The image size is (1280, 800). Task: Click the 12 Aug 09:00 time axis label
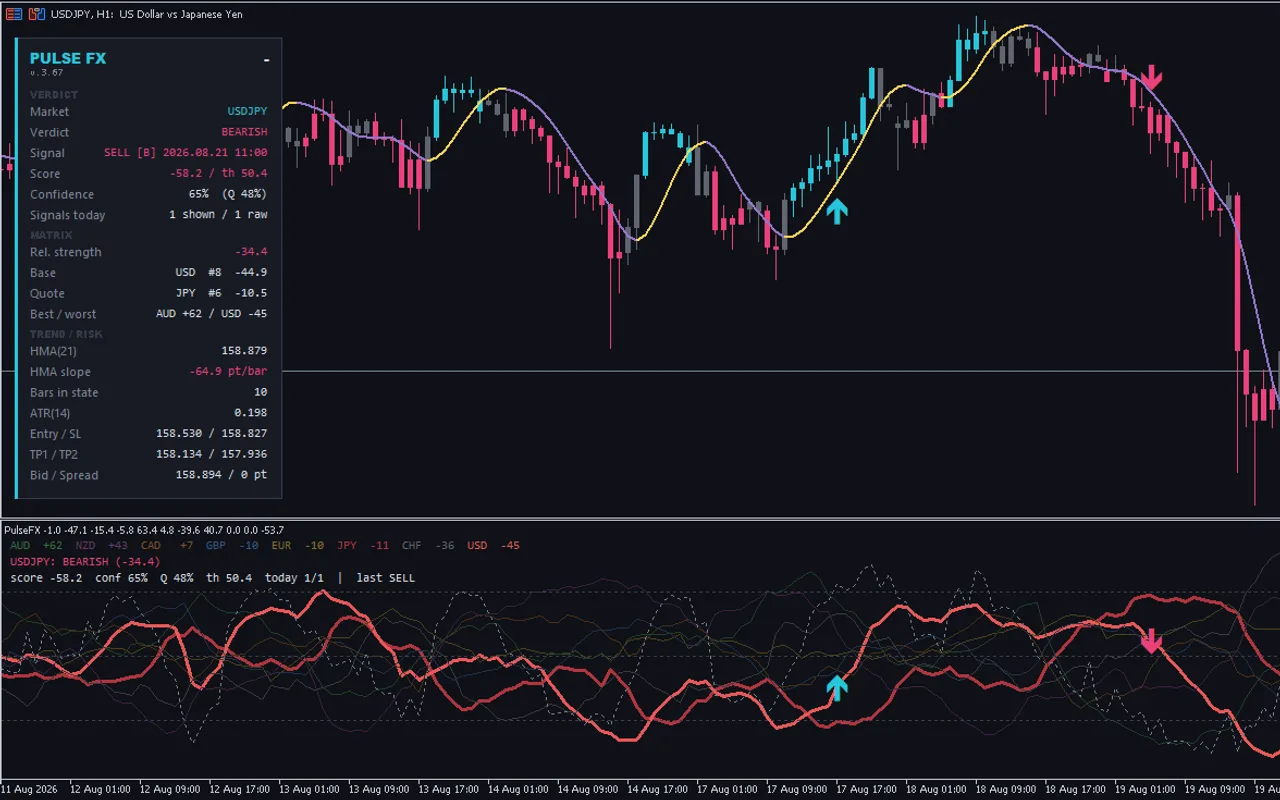169,790
